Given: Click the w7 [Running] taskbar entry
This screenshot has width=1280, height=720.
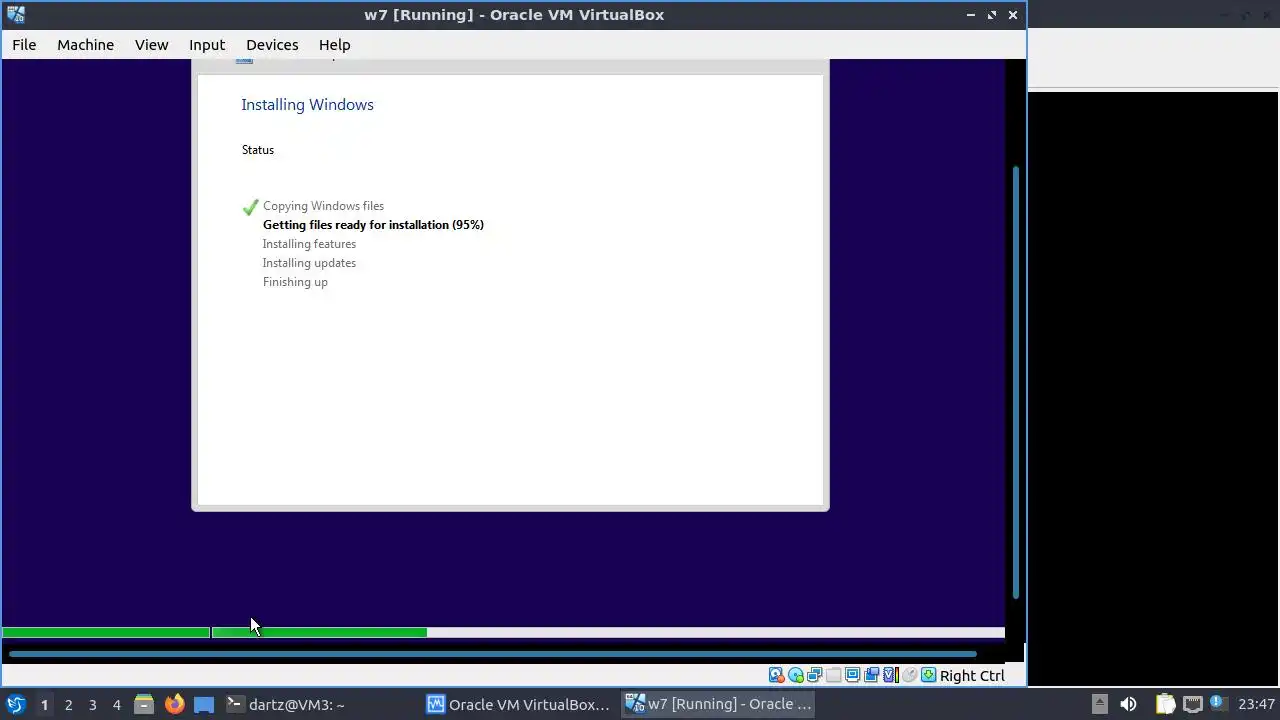Looking at the screenshot, I should coord(718,704).
